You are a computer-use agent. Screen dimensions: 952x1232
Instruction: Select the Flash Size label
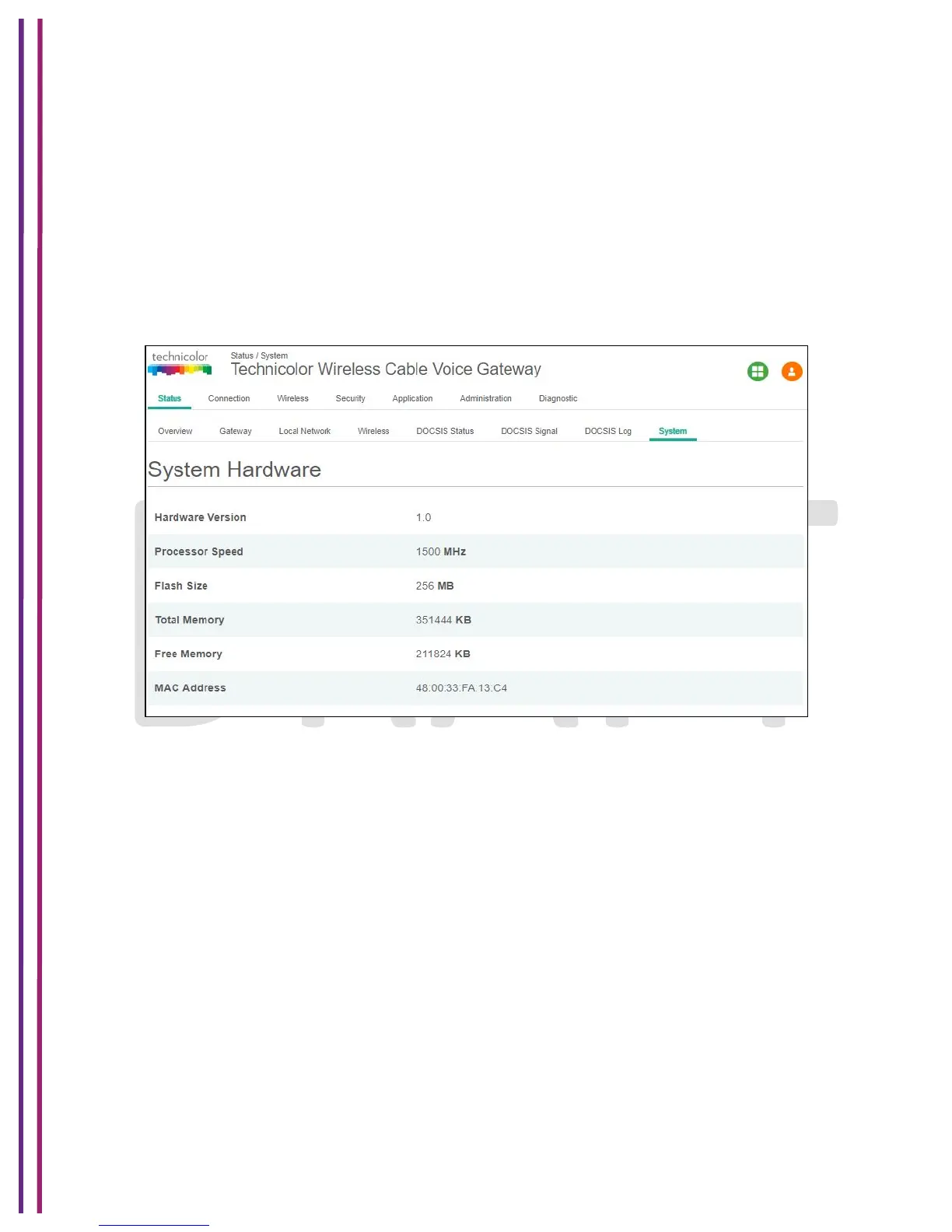coord(180,586)
